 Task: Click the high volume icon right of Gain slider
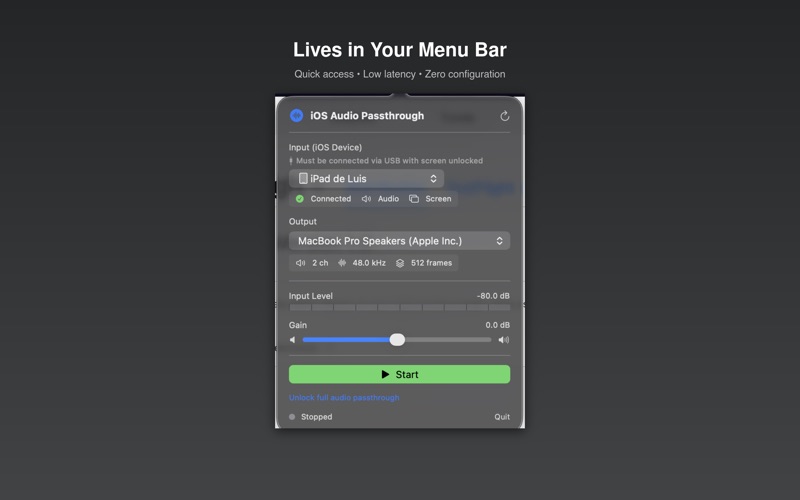(x=504, y=340)
